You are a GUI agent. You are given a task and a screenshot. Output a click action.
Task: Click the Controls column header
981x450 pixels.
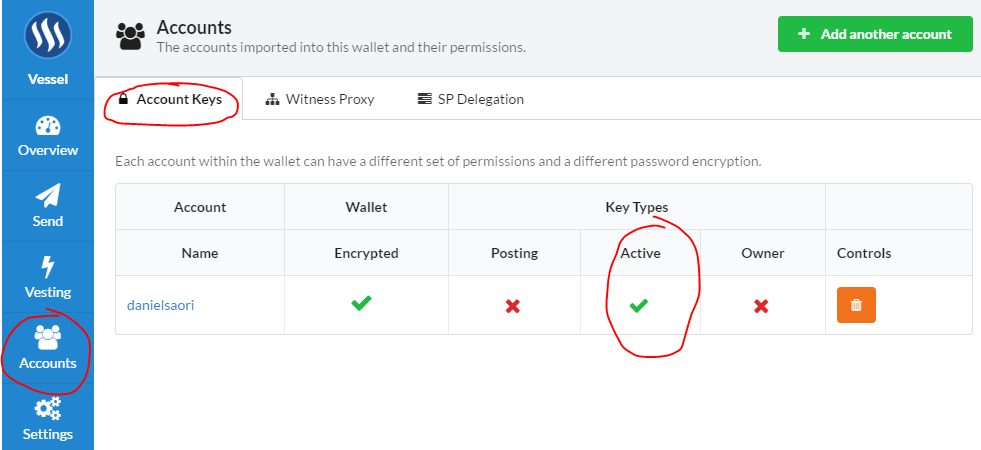(x=863, y=253)
